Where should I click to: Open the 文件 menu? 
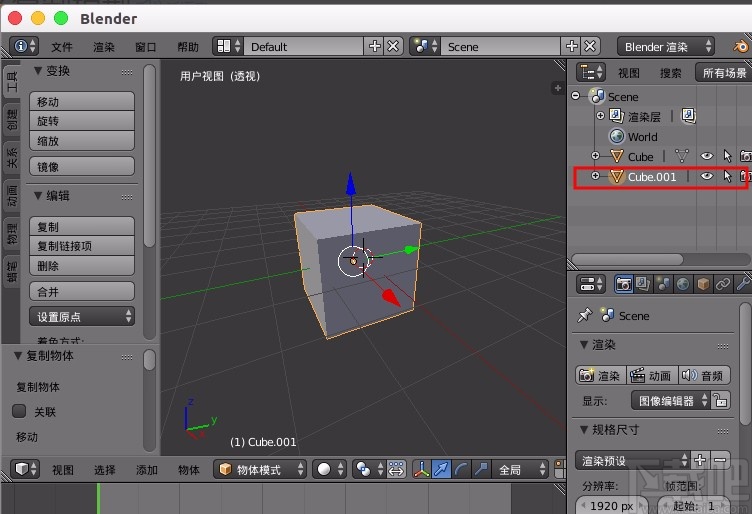(x=62, y=47)
